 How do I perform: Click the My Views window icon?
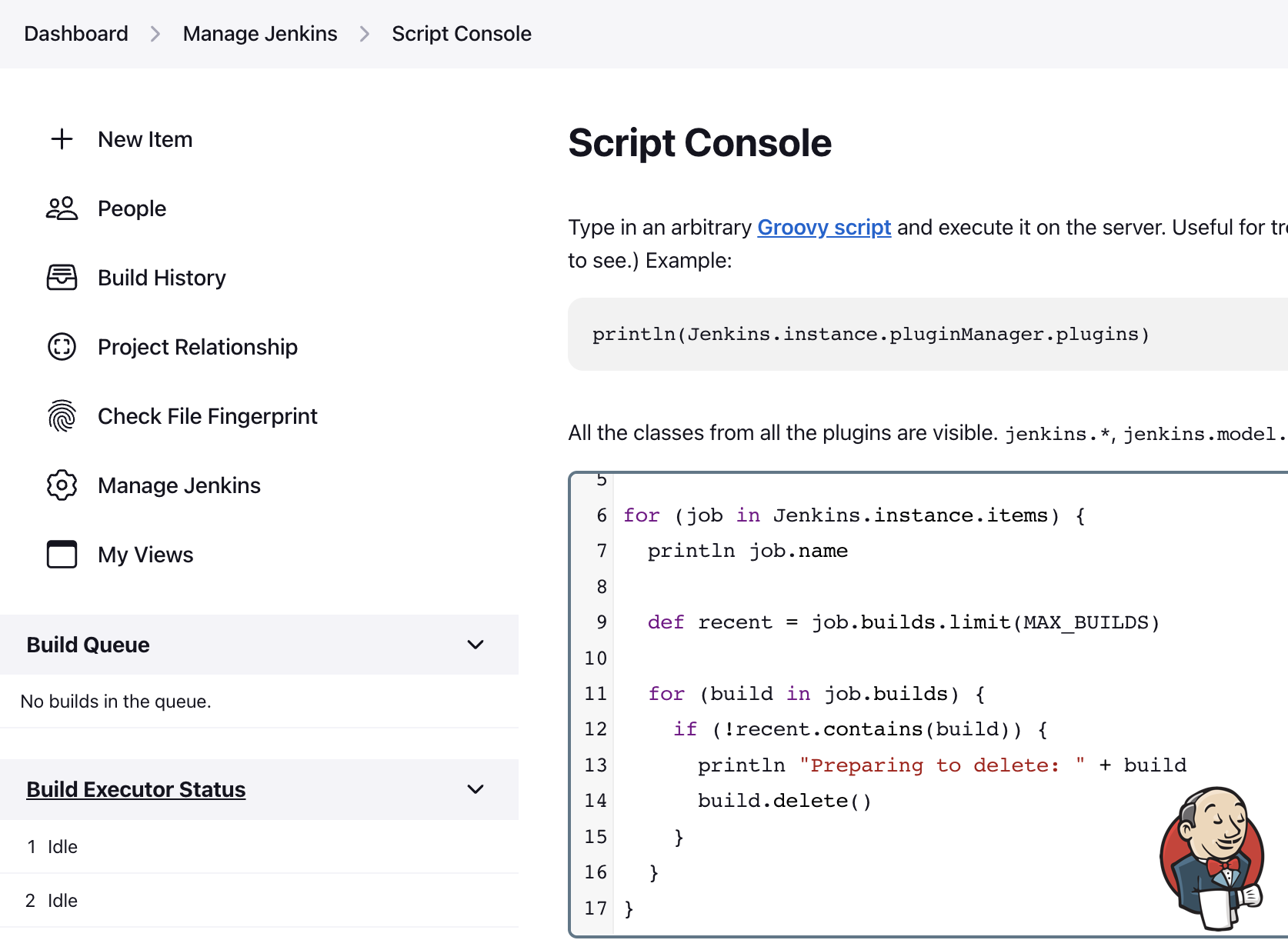(62, 555)
